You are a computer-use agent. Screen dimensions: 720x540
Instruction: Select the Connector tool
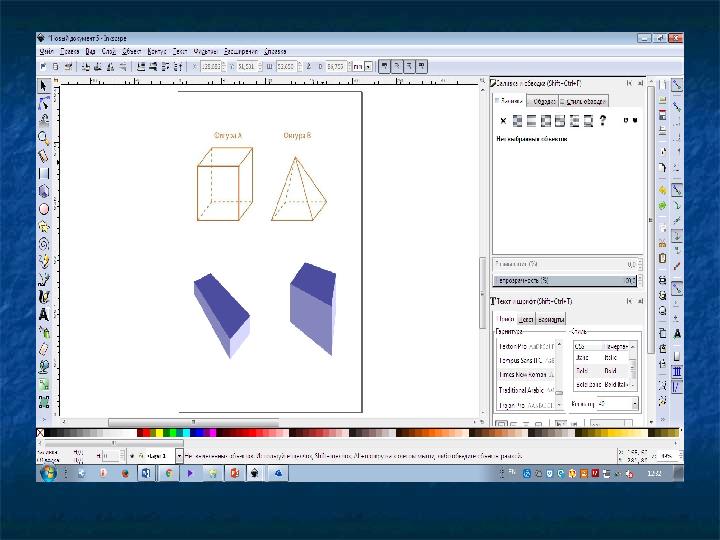click(x=44, y=402)
